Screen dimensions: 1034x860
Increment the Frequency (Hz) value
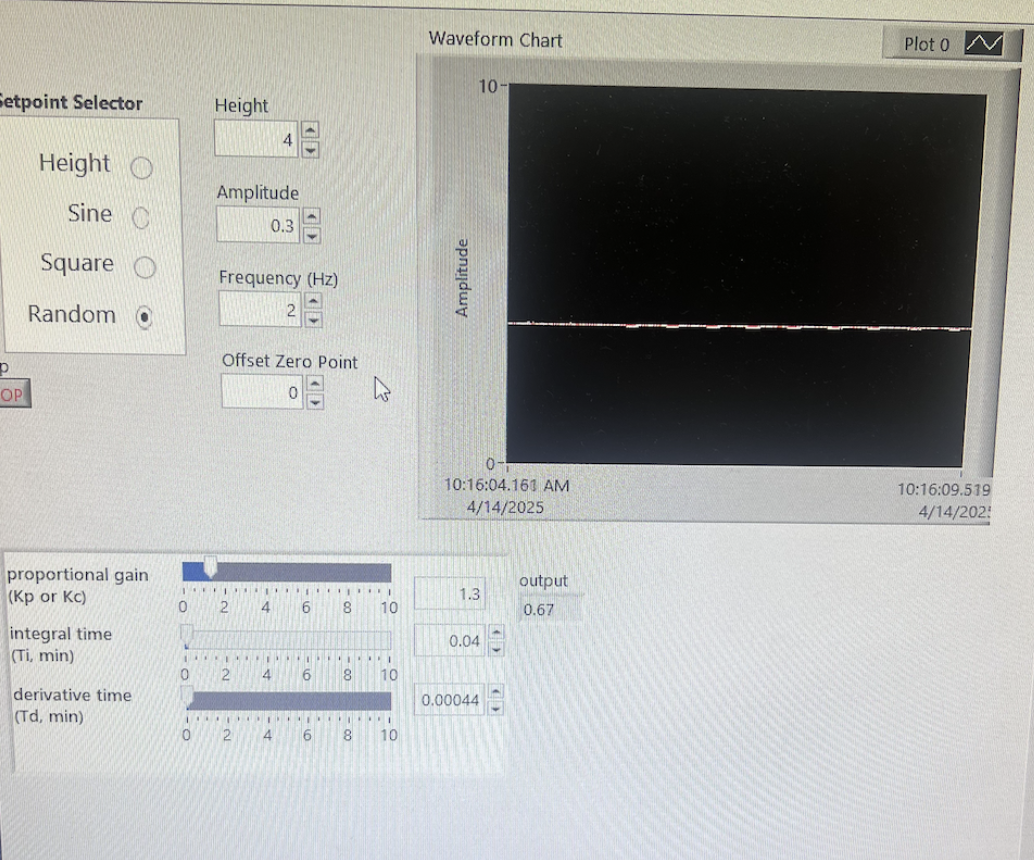[313, 301]
